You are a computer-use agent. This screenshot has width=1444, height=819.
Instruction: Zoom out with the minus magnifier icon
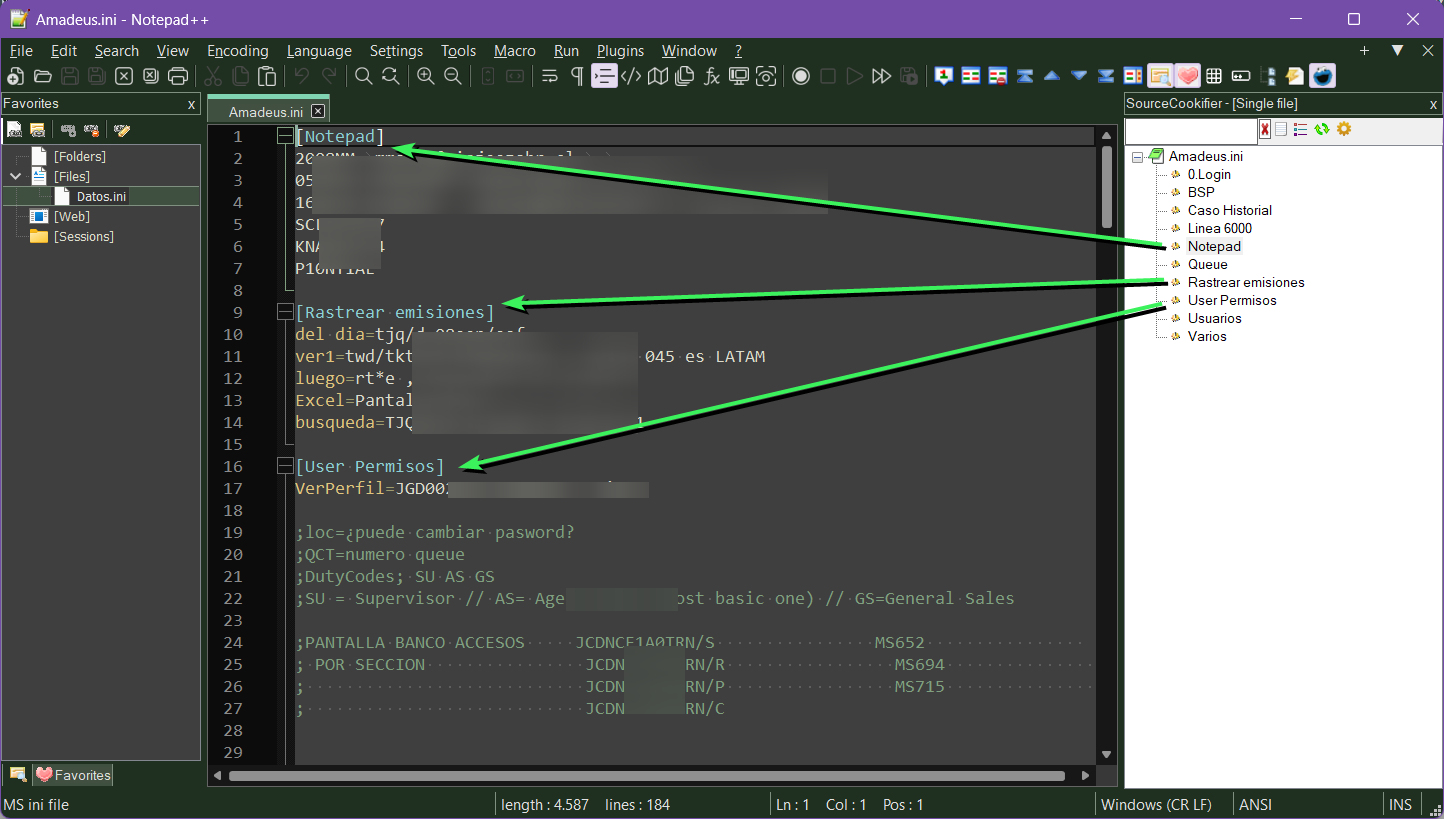click(x=453, y=76)
